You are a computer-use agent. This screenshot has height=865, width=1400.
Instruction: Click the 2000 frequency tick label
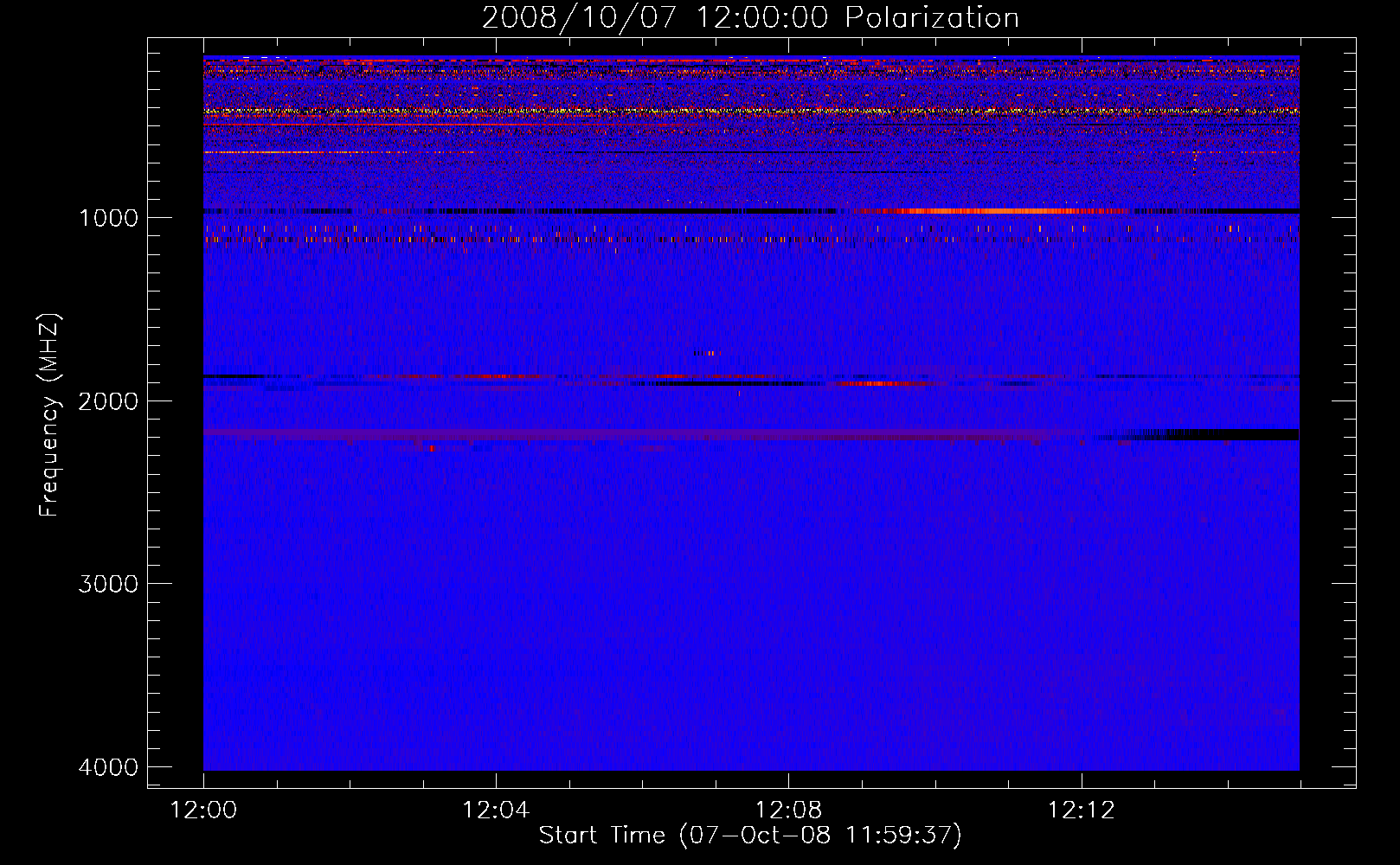(x=108, y=400)
